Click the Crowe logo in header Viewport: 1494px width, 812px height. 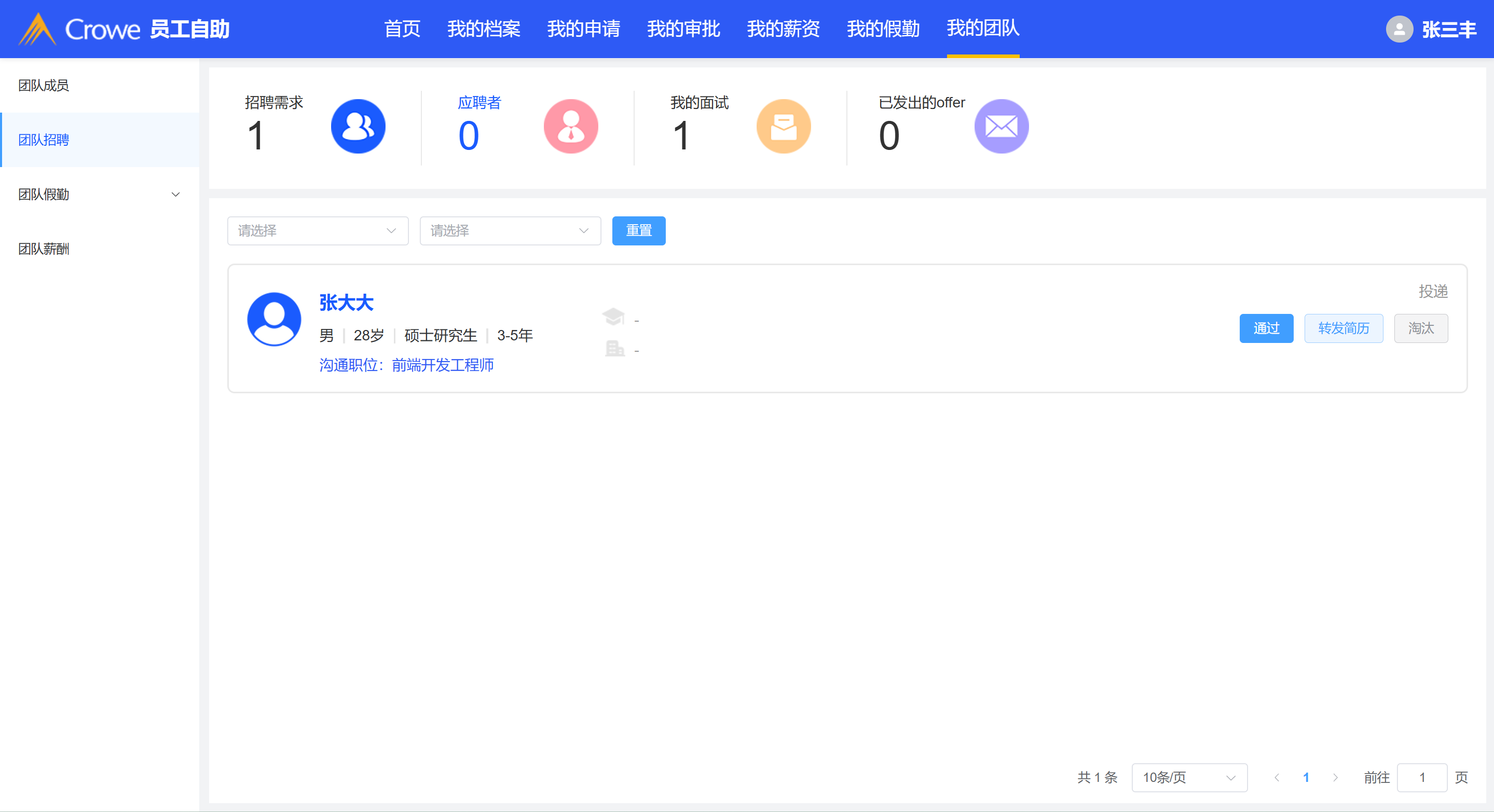click(x=79, y=29)
